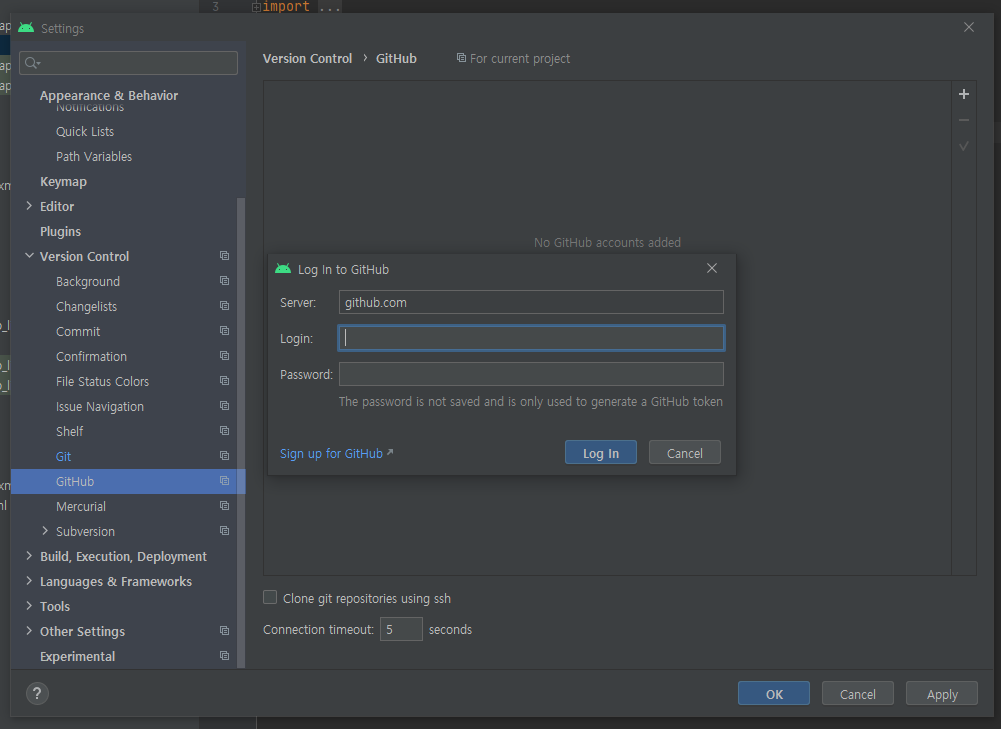Select Background settings page
The height and width of the screenshot is (729, 1001).
87,282
